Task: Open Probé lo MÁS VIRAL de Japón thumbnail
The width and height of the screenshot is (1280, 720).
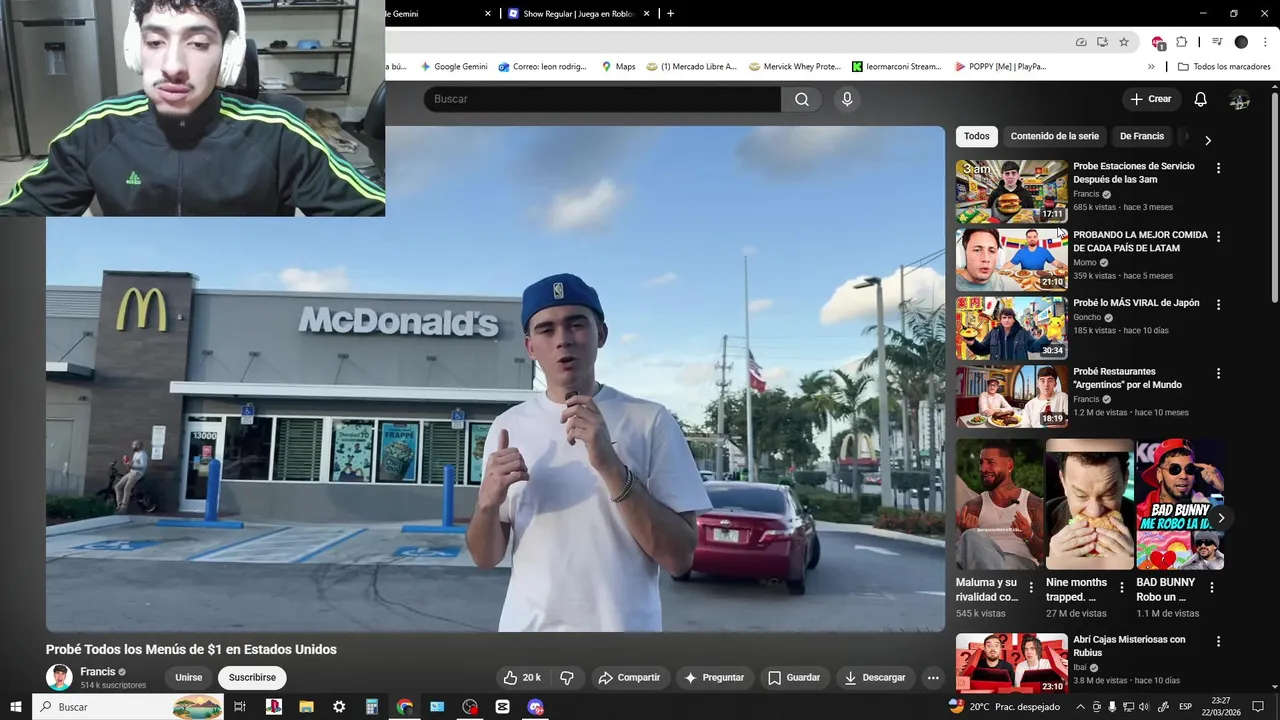Action: (1012, 328)
